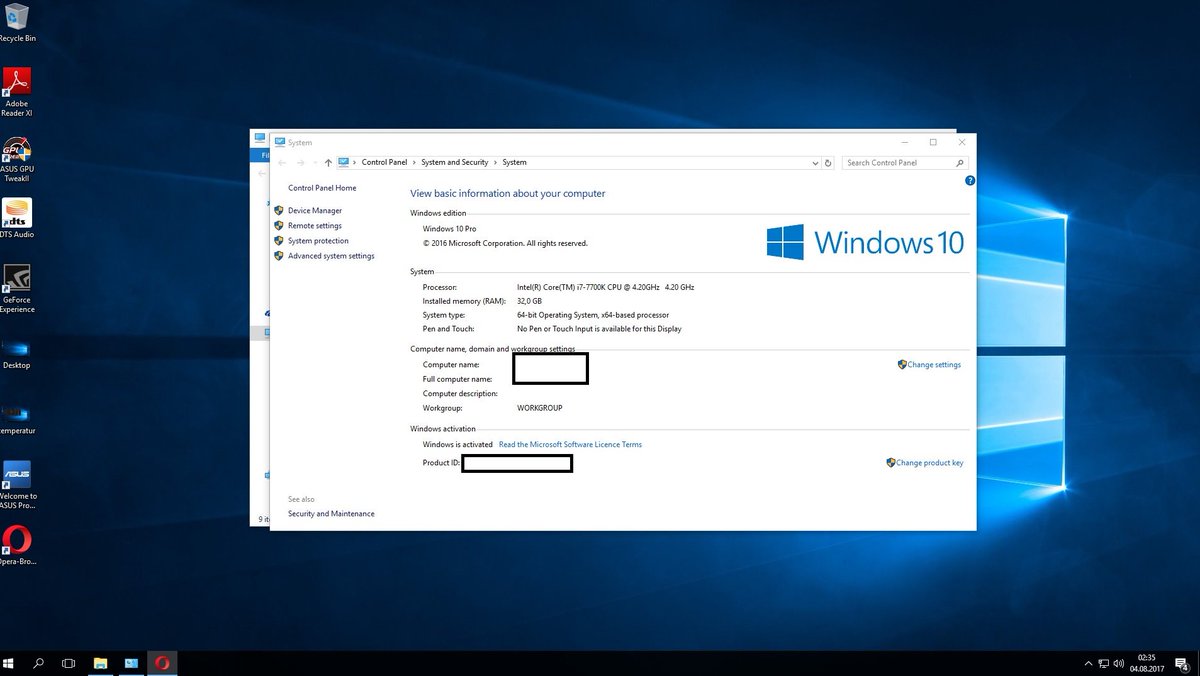Launch Adobe Reader XI from desktop

pyautogui.click(x=16, y=91)
